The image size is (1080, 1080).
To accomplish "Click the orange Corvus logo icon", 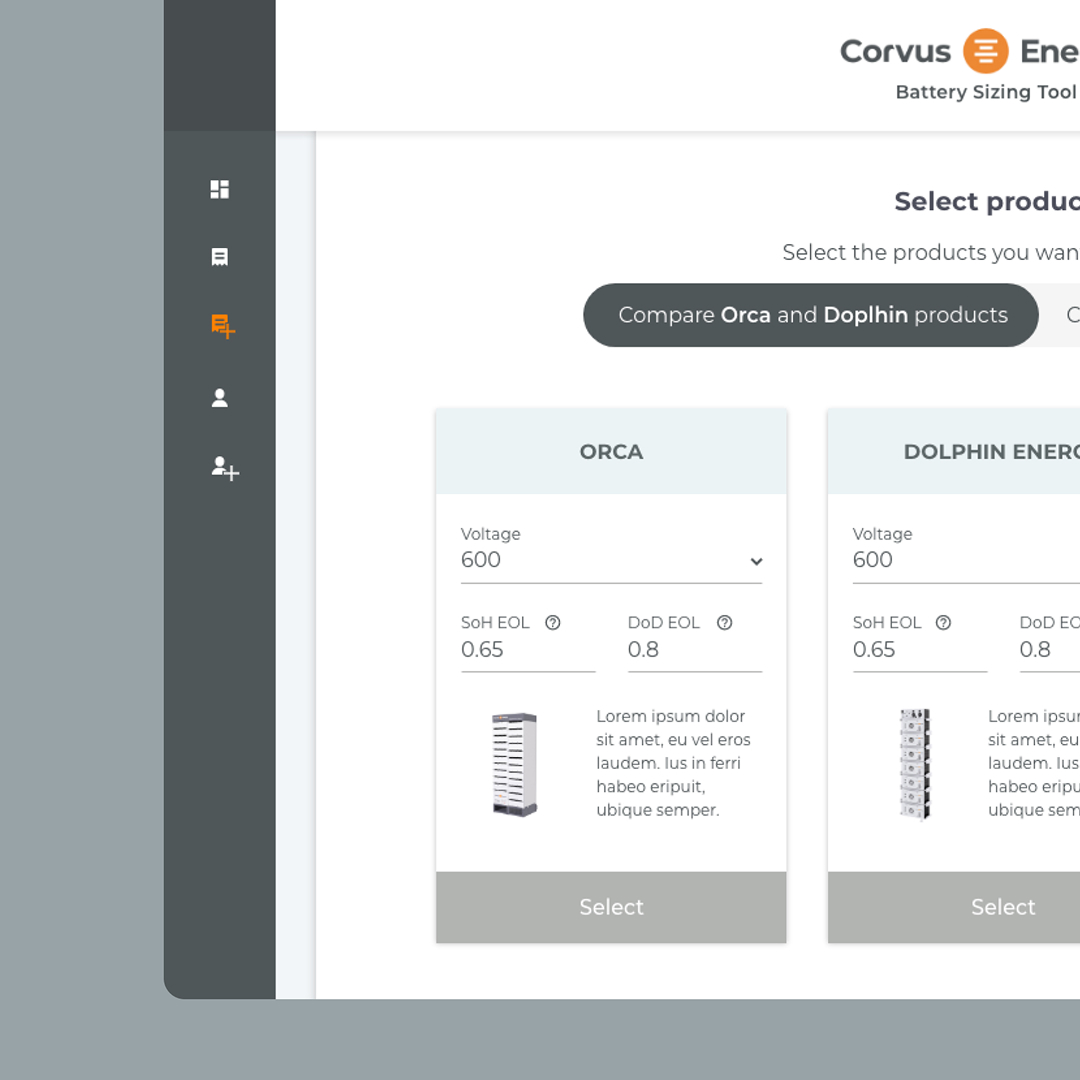I will 985,51.
